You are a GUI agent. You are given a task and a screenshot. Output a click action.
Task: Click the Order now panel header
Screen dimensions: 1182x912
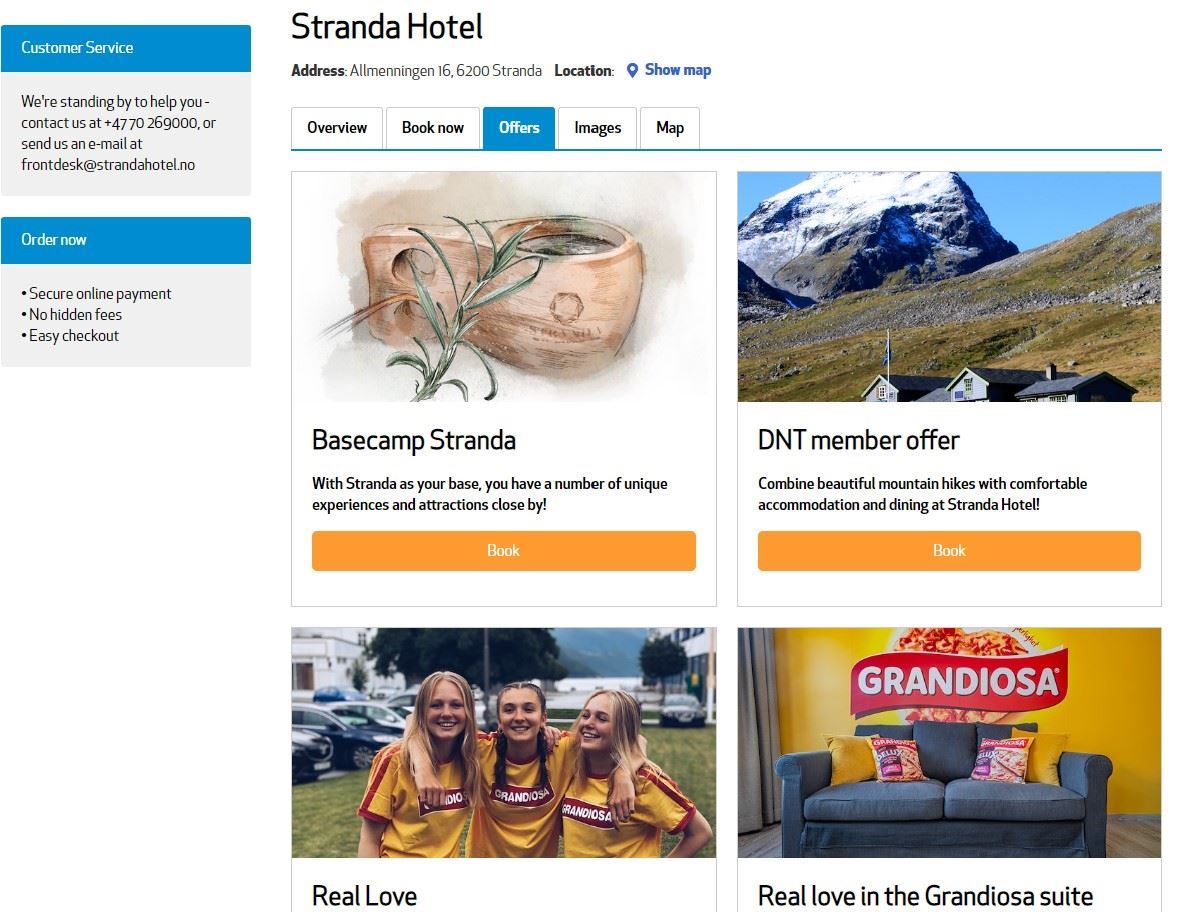[x=126, y=240]
